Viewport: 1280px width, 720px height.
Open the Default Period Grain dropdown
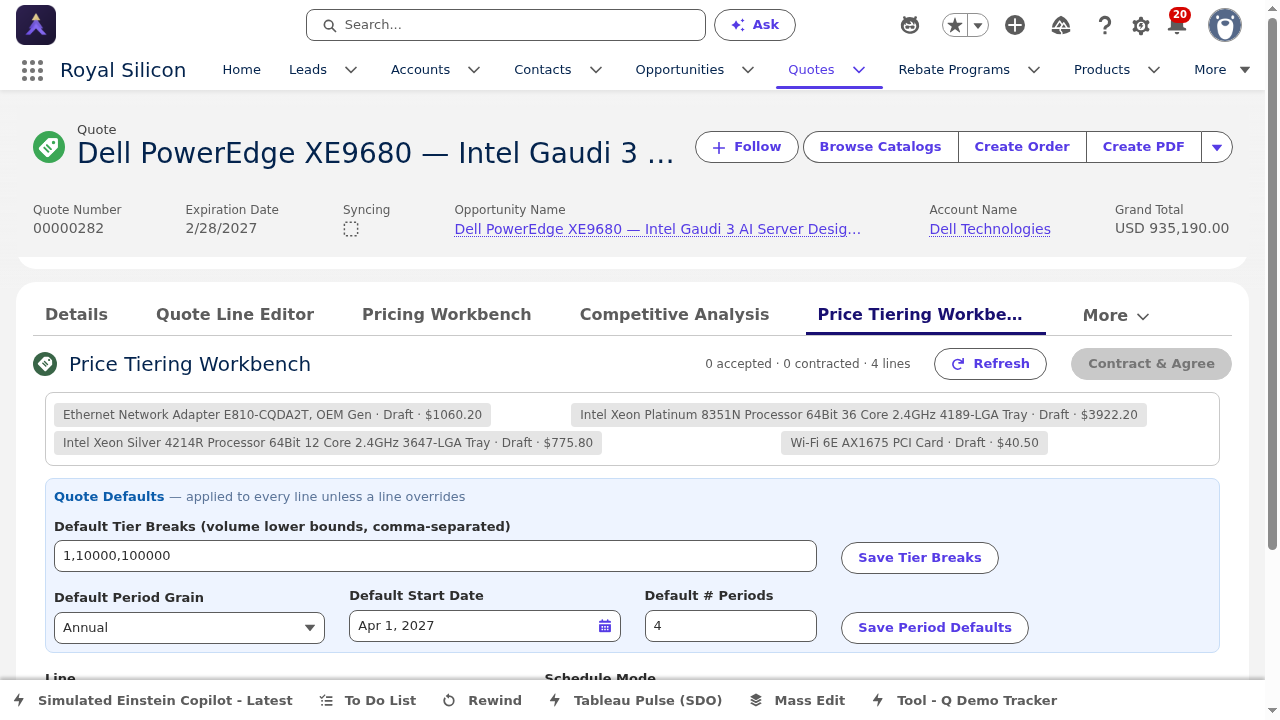(189, 628)
